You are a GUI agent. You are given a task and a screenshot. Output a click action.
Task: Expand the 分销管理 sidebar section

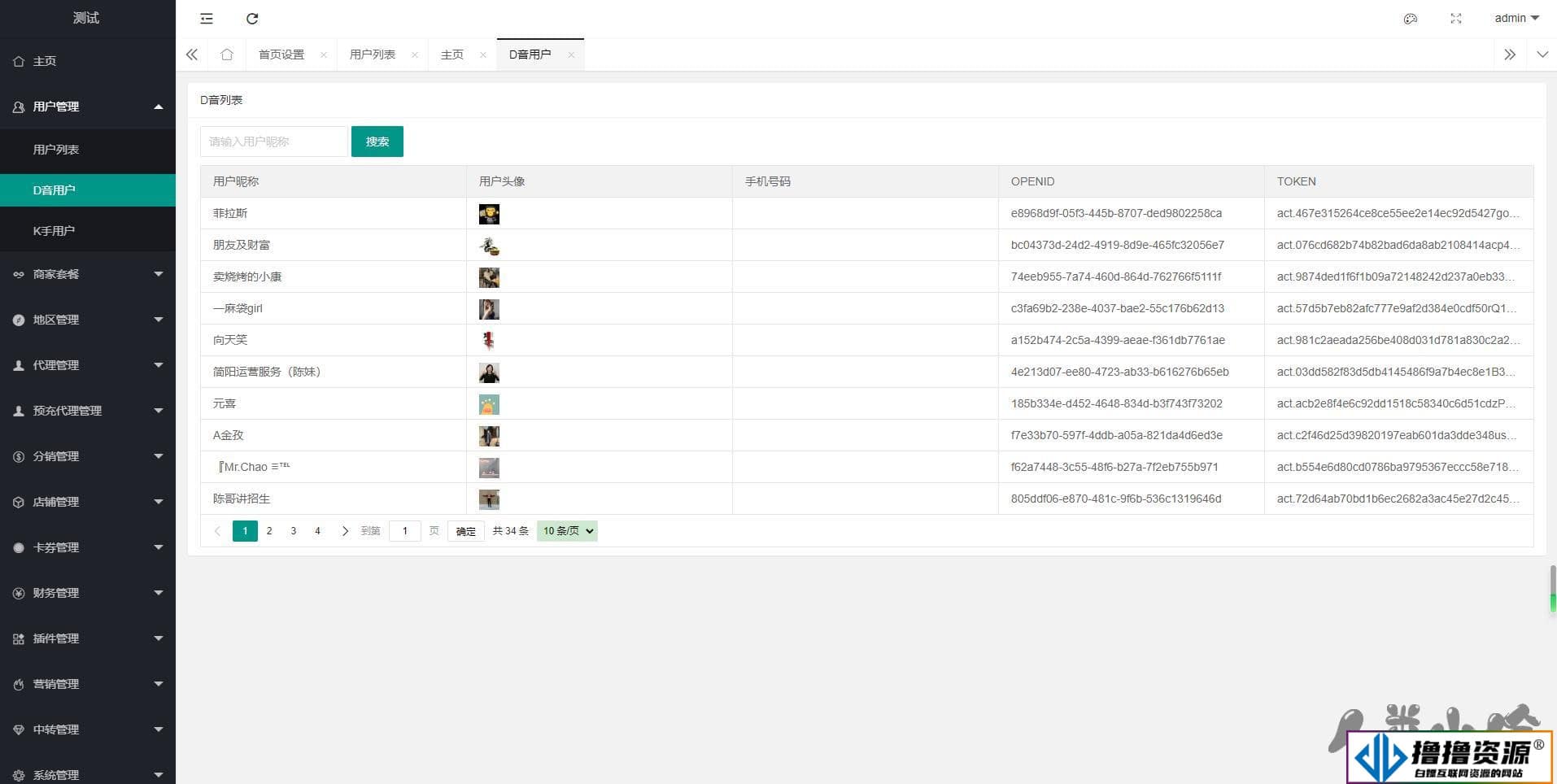point(88,456)
